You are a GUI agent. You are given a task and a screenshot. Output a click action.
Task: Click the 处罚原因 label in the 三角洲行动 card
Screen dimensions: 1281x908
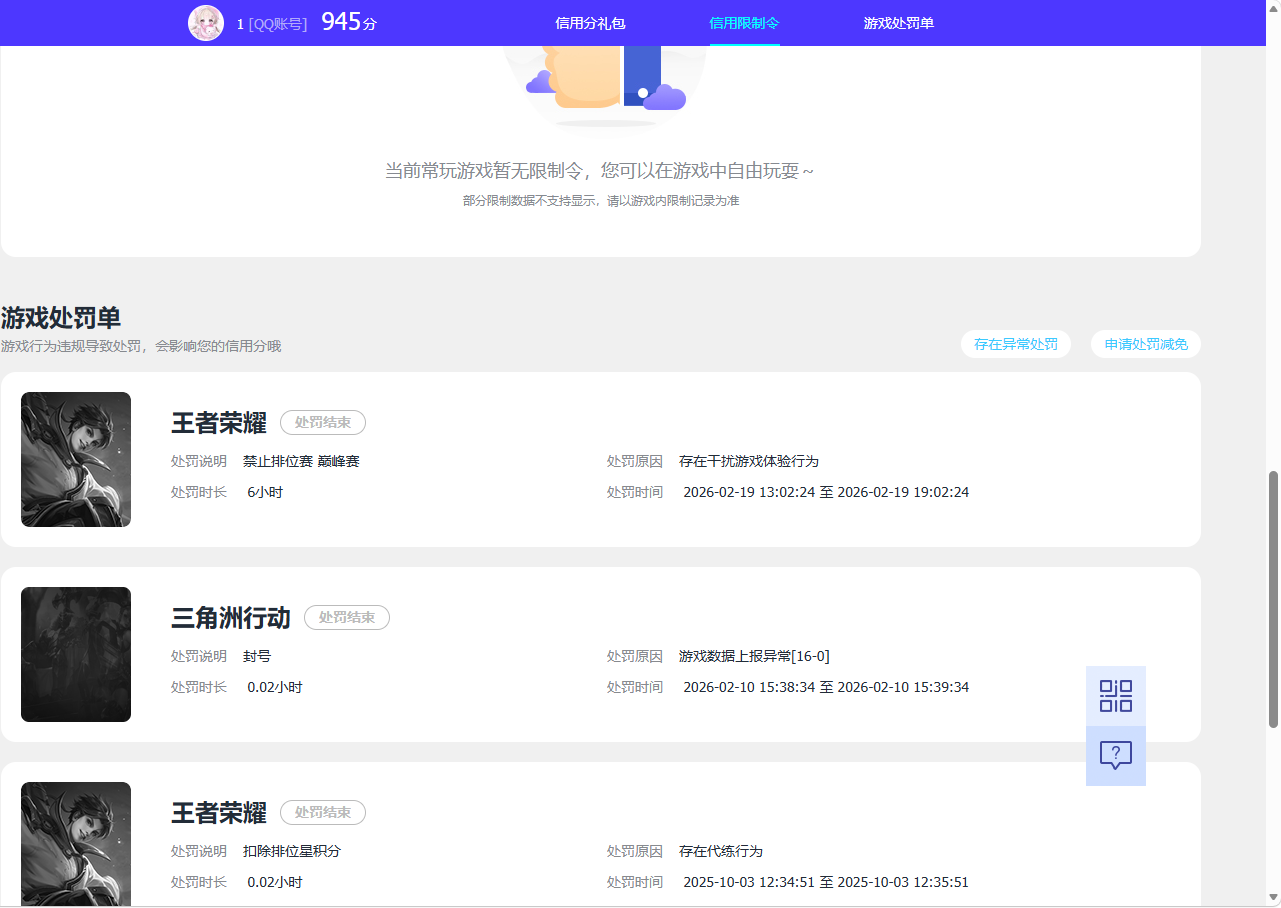click(635, 657)
